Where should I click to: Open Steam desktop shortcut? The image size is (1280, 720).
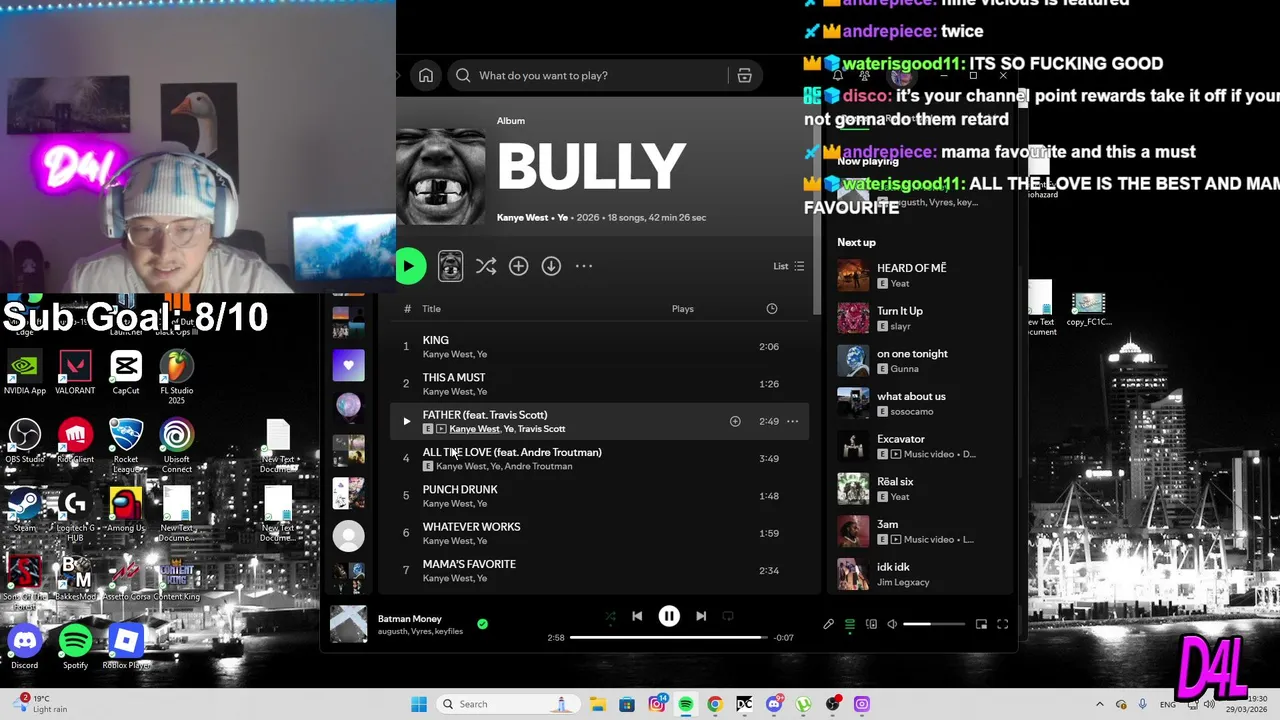tap(25, 510)
